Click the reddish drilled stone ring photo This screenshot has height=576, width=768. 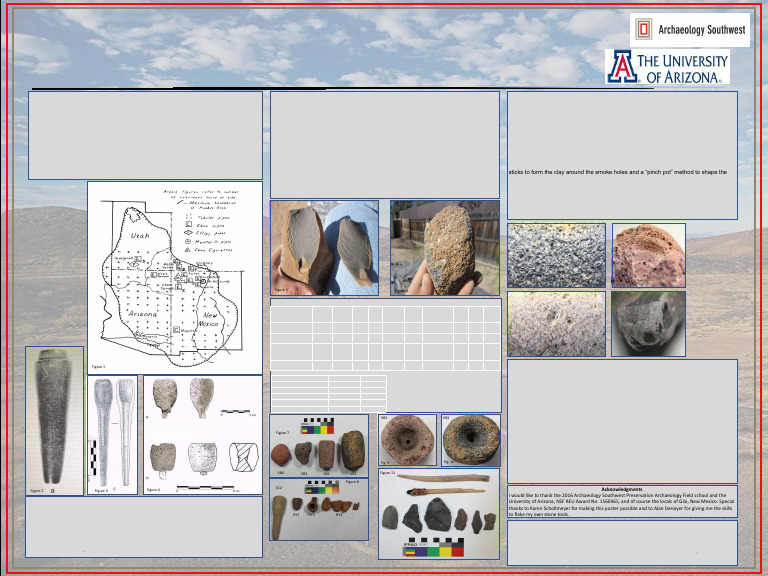click(x=408, y=440)
